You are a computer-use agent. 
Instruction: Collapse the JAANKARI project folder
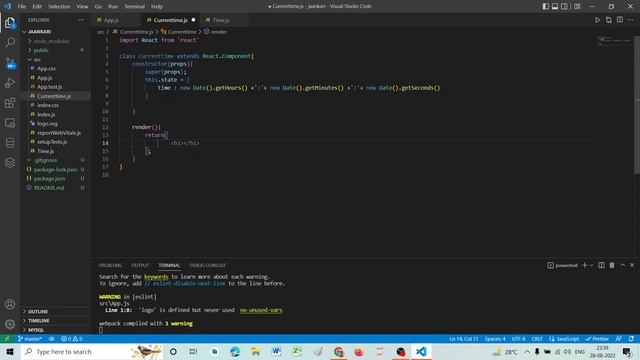pos(40,31)
